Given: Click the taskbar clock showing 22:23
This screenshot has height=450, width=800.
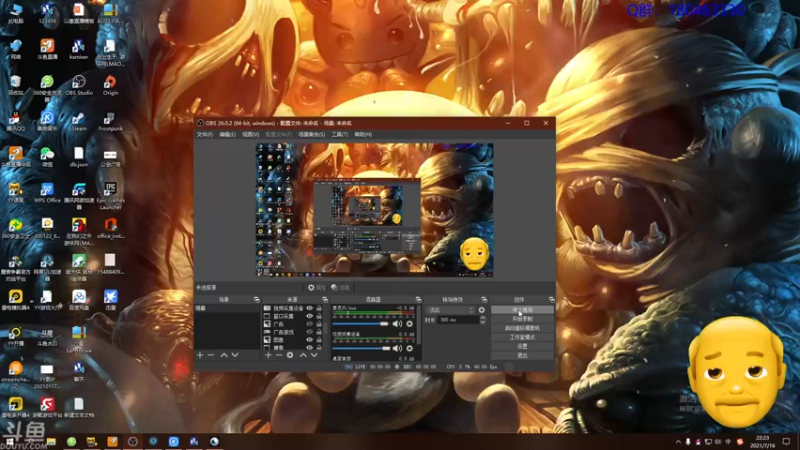Looking at the screenshot, I should pos(762,442).
